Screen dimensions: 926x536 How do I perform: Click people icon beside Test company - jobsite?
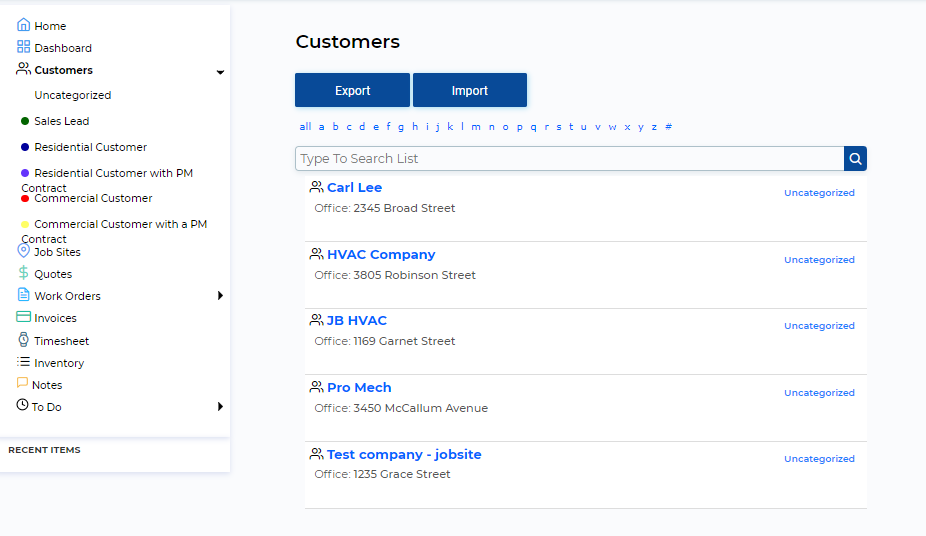[x=316, y=453]
